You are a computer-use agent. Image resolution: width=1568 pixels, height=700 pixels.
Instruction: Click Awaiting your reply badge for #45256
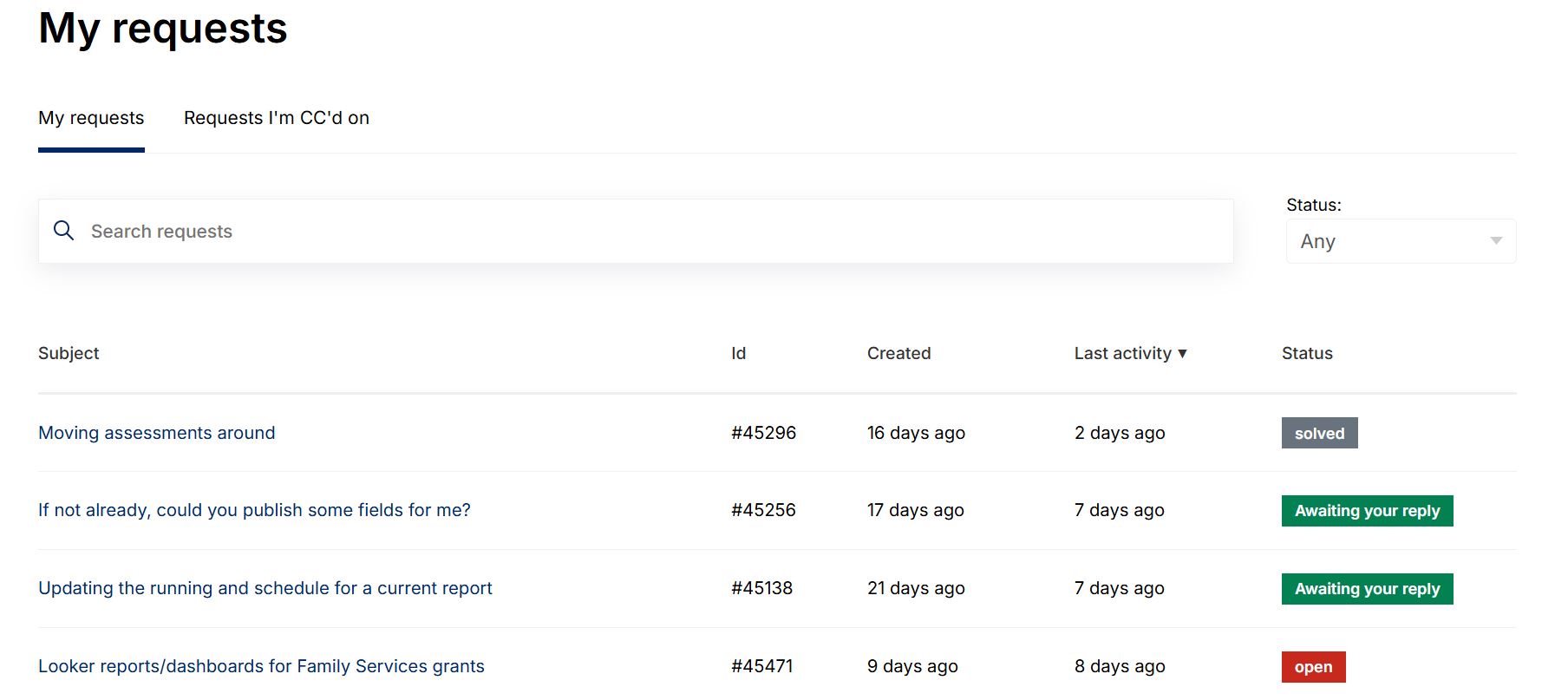(1367, 511)
